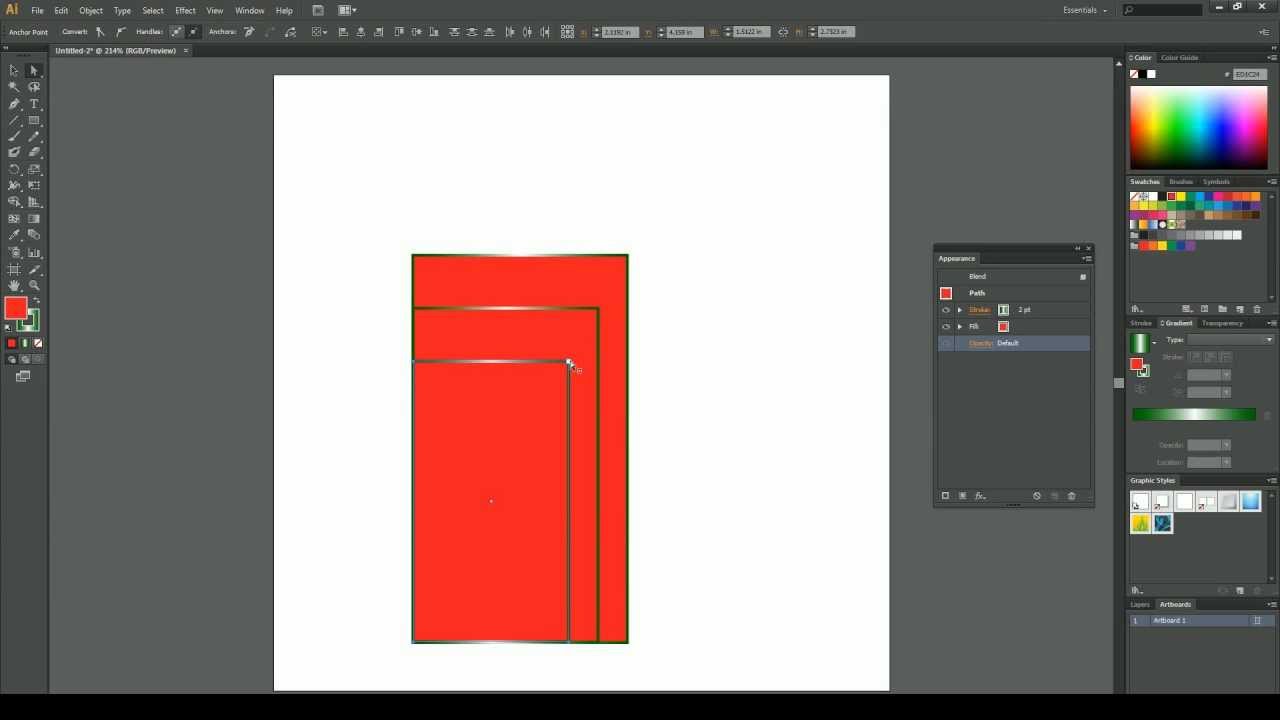Switch to the Transparency tab

[1222, 323]
